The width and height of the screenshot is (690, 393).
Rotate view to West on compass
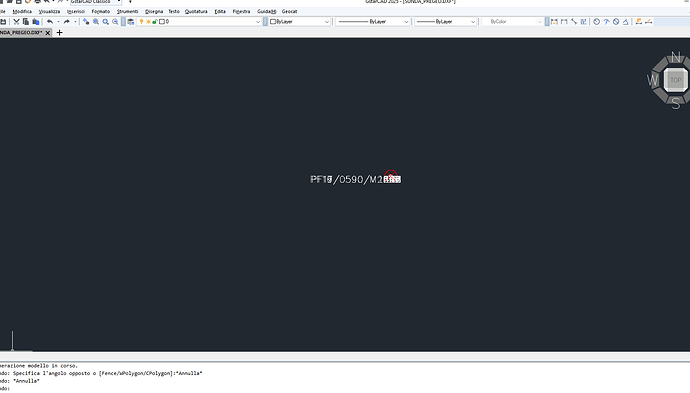pyautogui.click(x=653, y=80)
